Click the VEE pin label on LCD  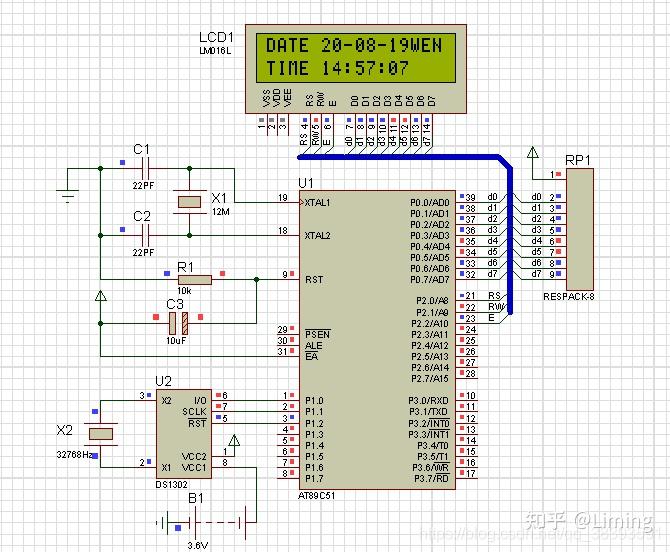(288, 97)
